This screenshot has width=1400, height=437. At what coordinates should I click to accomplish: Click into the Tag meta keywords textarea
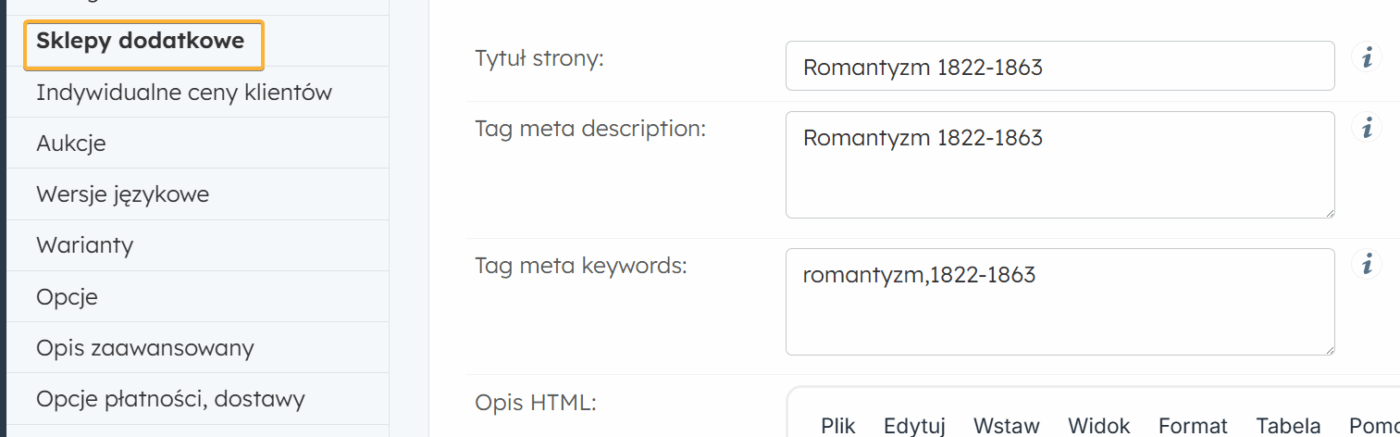pos(1060,302)
